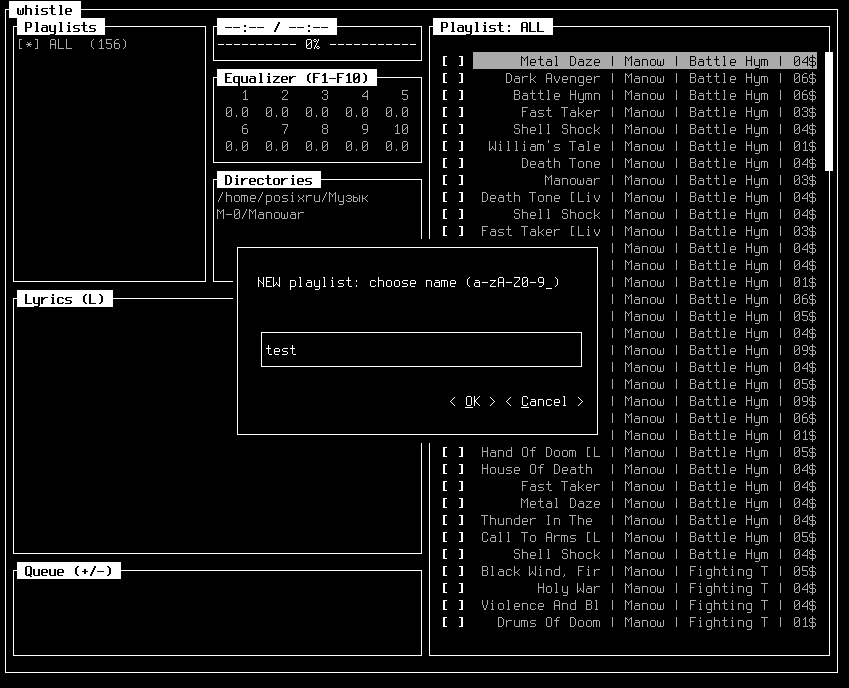The width and height of the screenshot is (849, 688).
Task: Confirm the new playlist with OK
Action: point(472,402)
